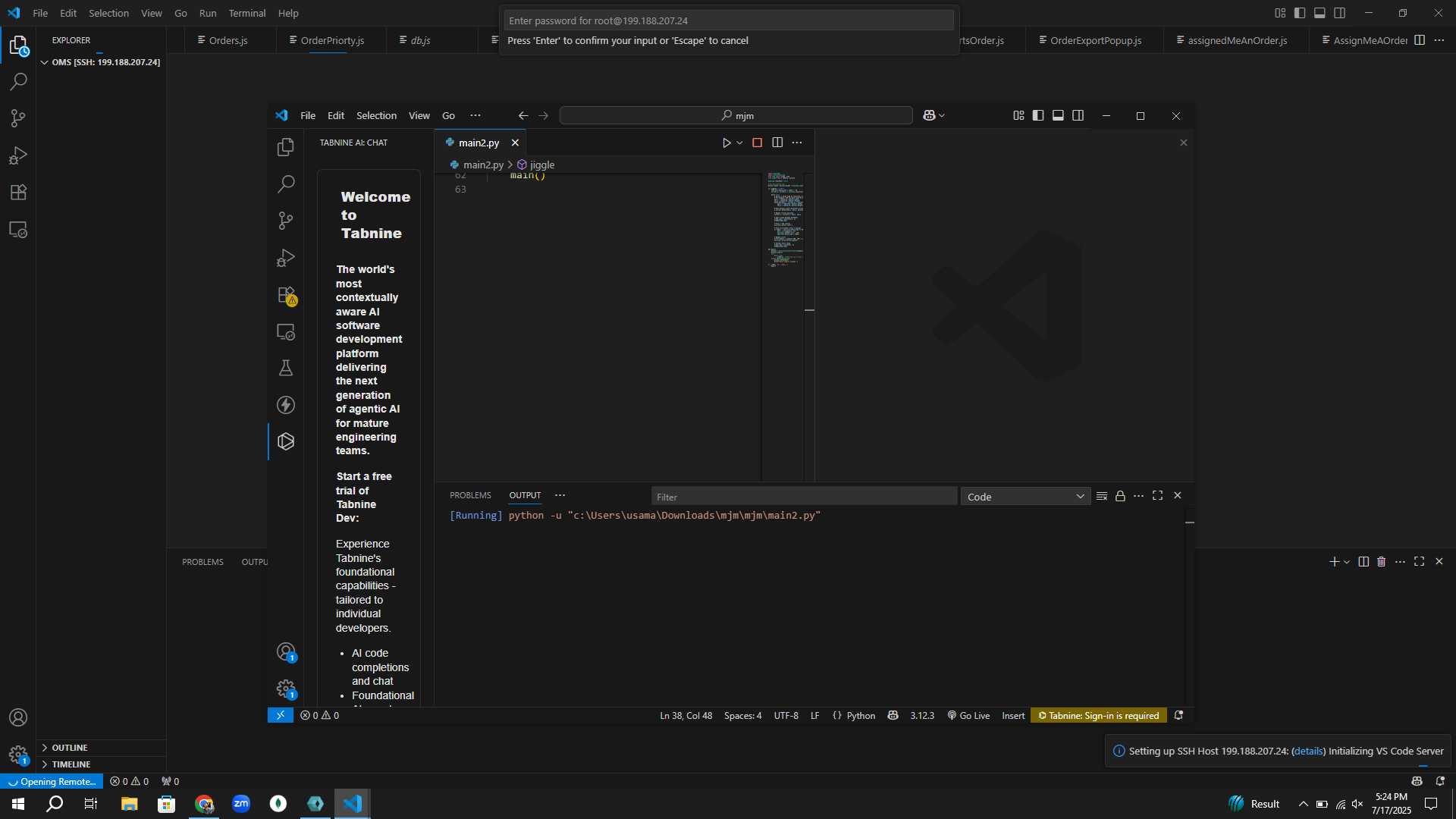Open Run and Debug icon in the mjm window
The height and width of the screenshot is (819, 1456).
(286, 258)
